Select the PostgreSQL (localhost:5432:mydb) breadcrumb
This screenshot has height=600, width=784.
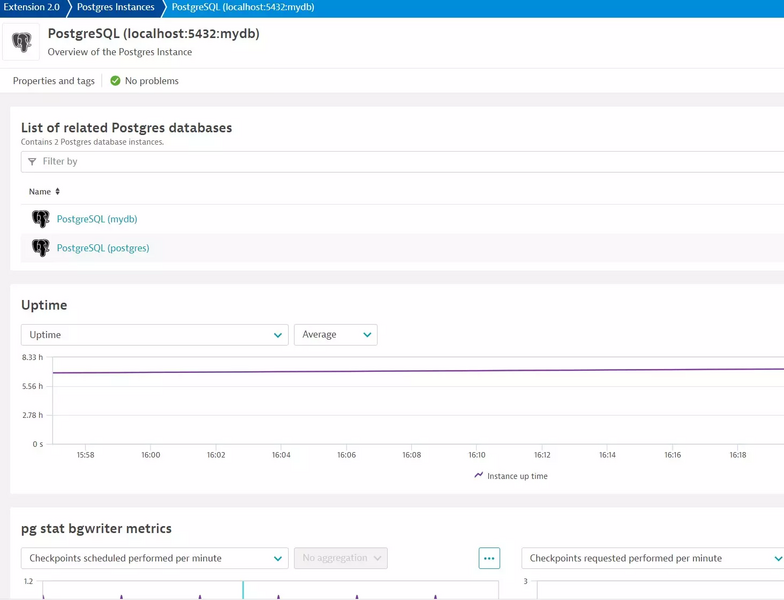(x=243, y=8)
